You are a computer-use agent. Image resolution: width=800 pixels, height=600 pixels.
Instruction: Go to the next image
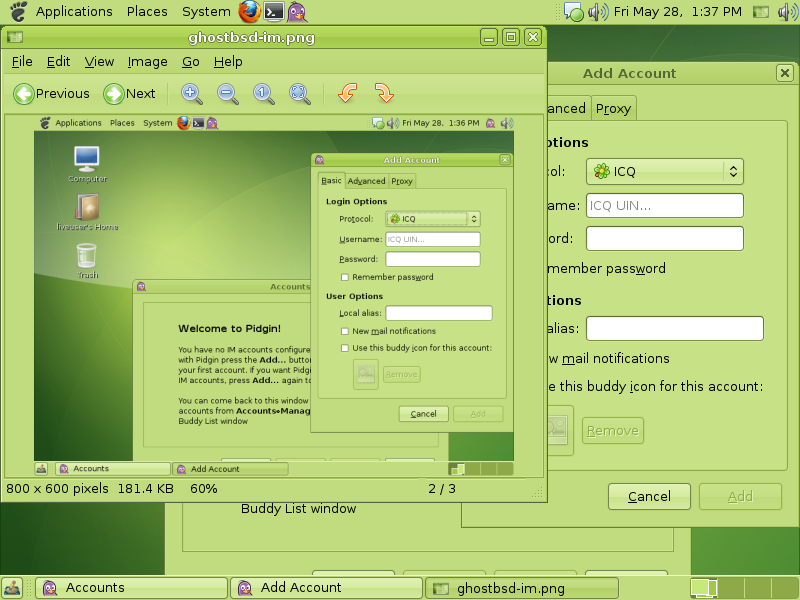tap(130, 94)
